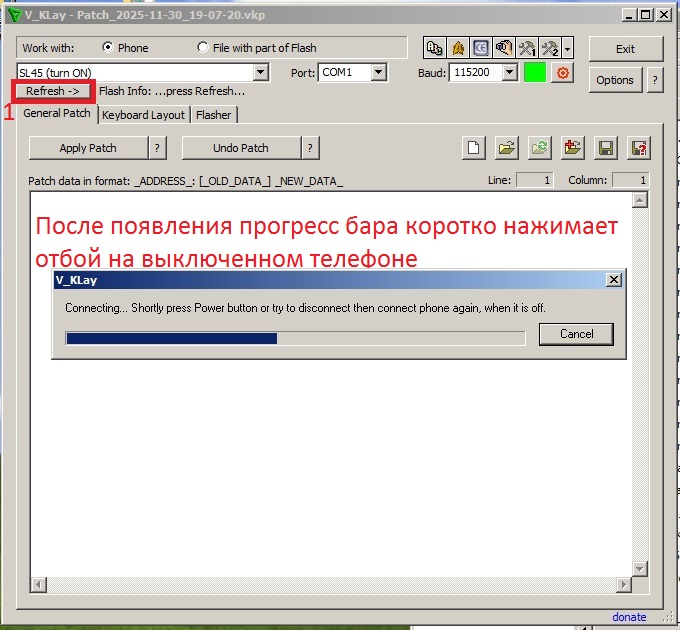Image resolution: width=680 pixels, height=630 pixels.
Task: Select File with part of Flash option
Action: [x=204, y=48]
